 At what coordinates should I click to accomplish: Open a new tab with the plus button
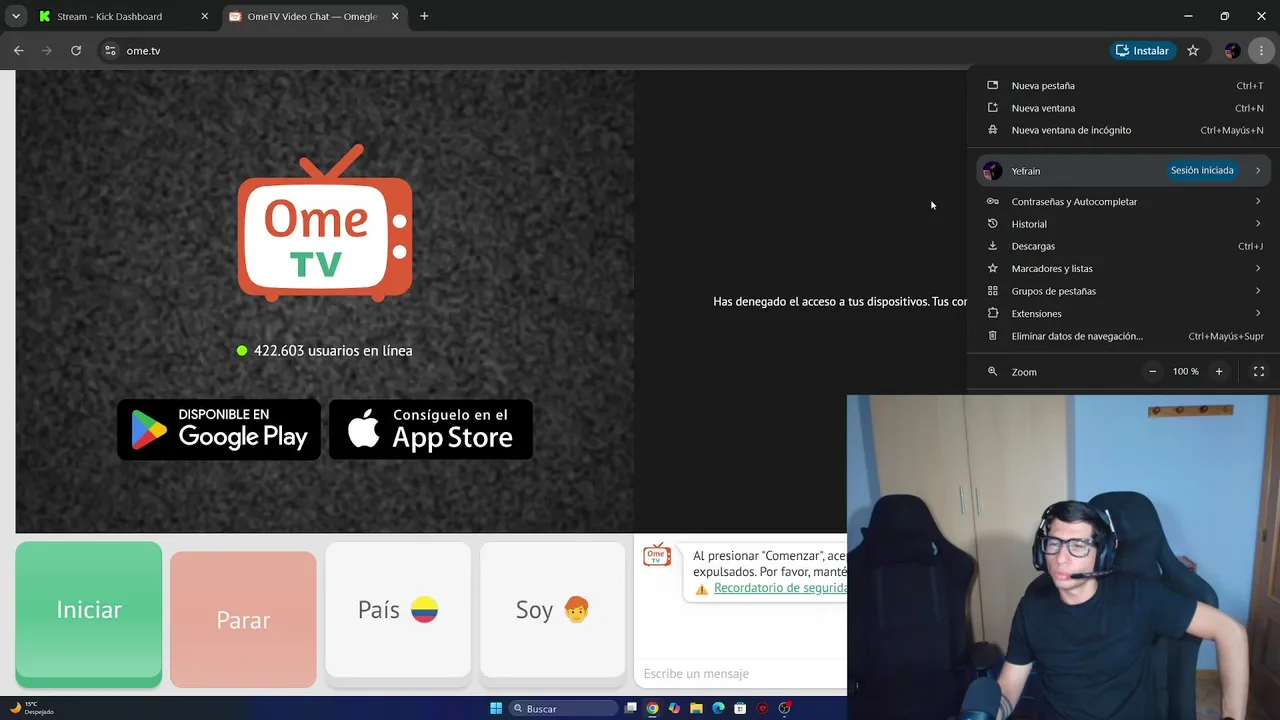coord(424,16)
